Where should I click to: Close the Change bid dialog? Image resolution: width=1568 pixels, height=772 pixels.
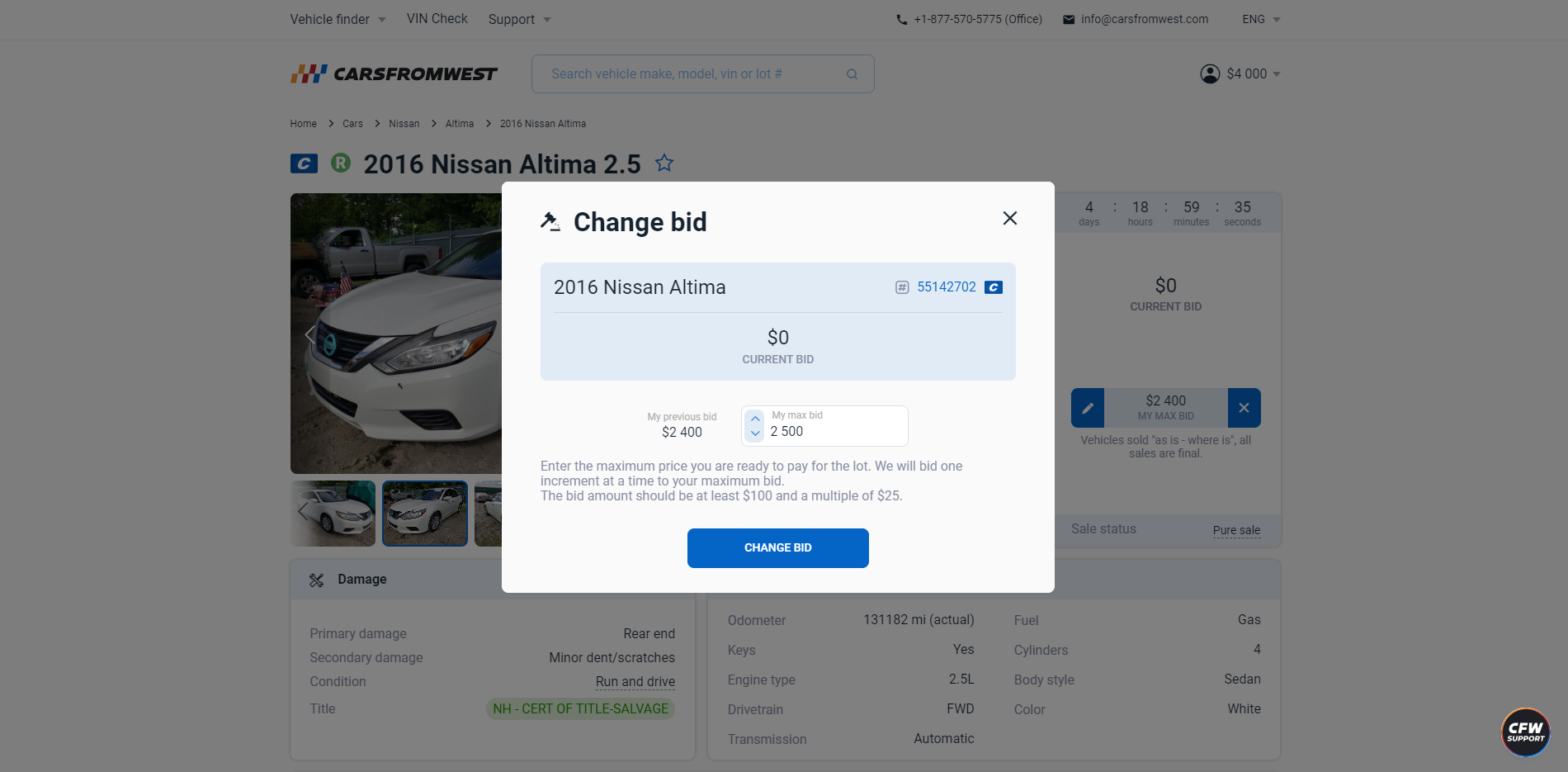1009,218
